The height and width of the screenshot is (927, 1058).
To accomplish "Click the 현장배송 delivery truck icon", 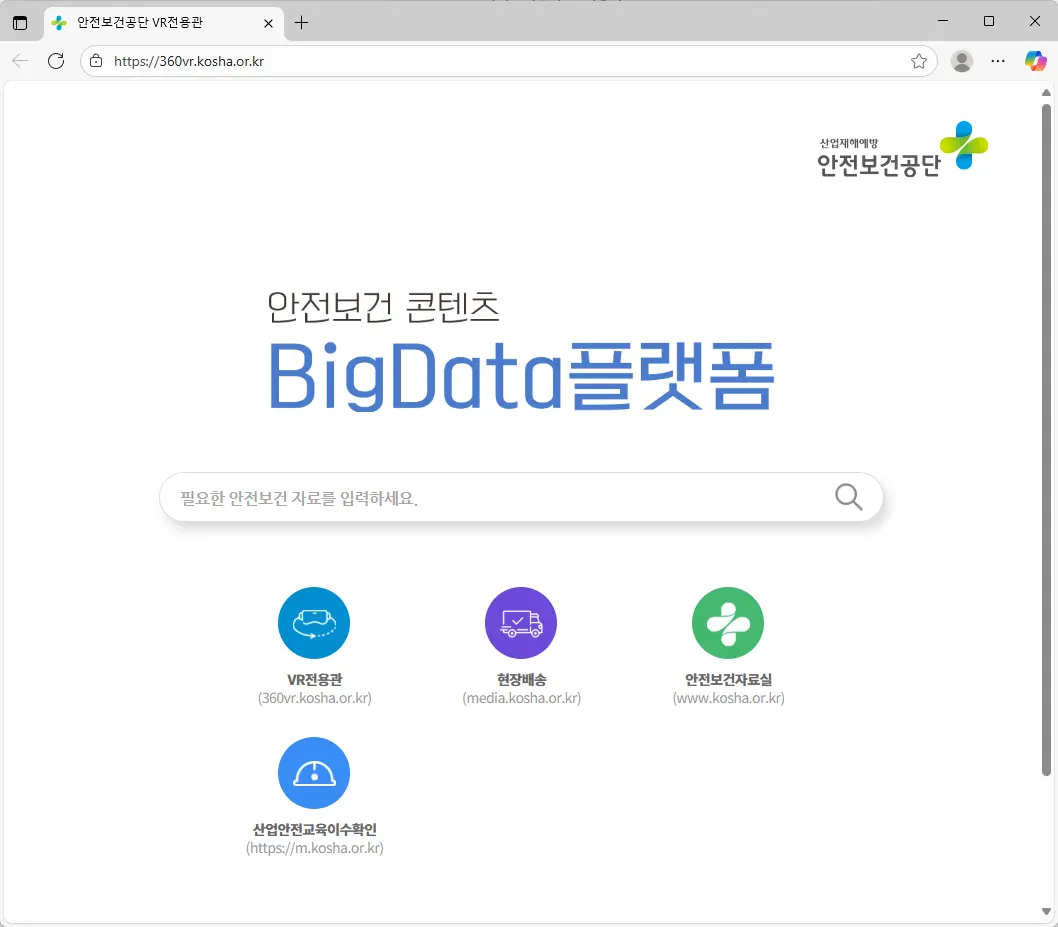I will pos(520,623).
